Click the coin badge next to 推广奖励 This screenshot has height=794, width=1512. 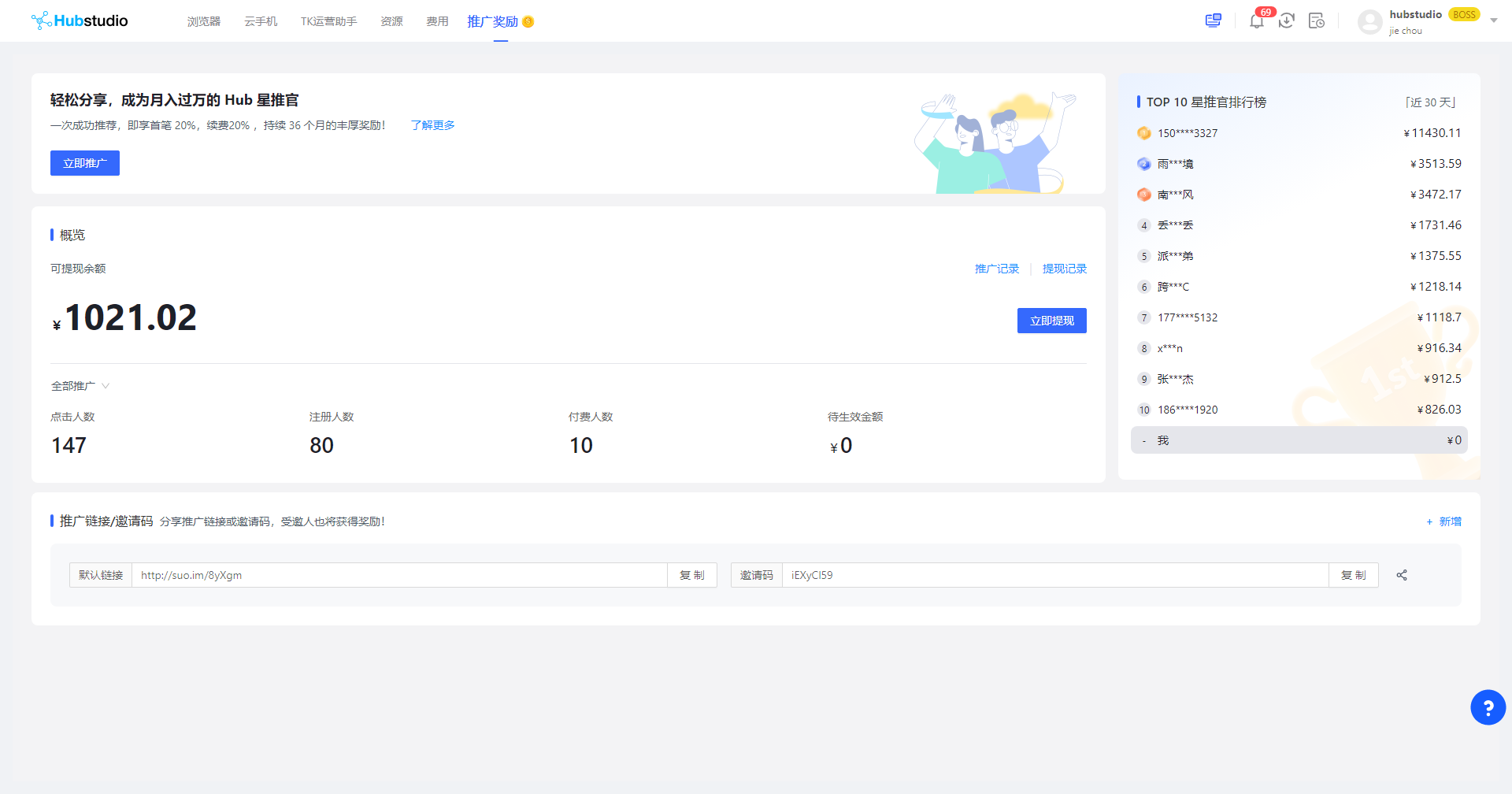528,22
